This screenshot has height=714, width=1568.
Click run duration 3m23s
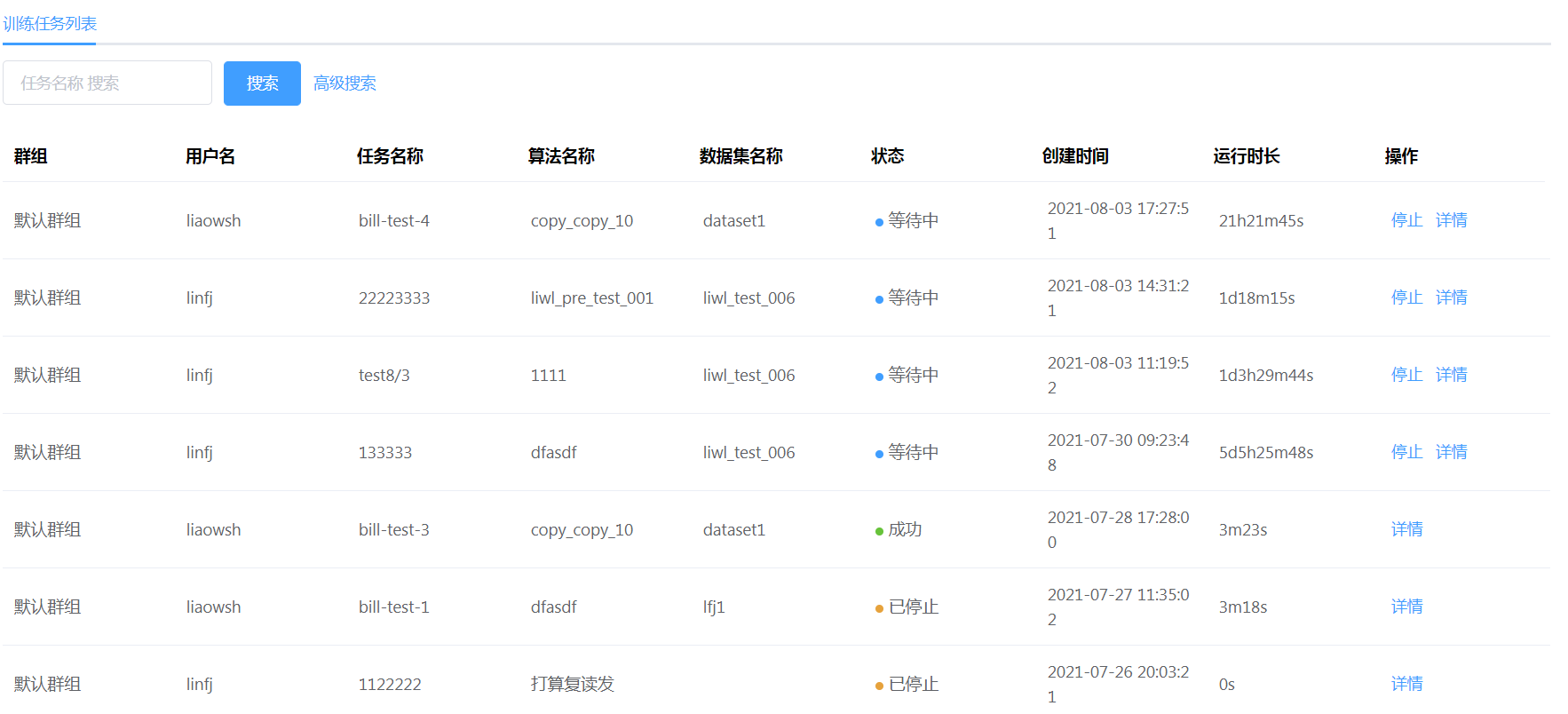pos(1243,529)
